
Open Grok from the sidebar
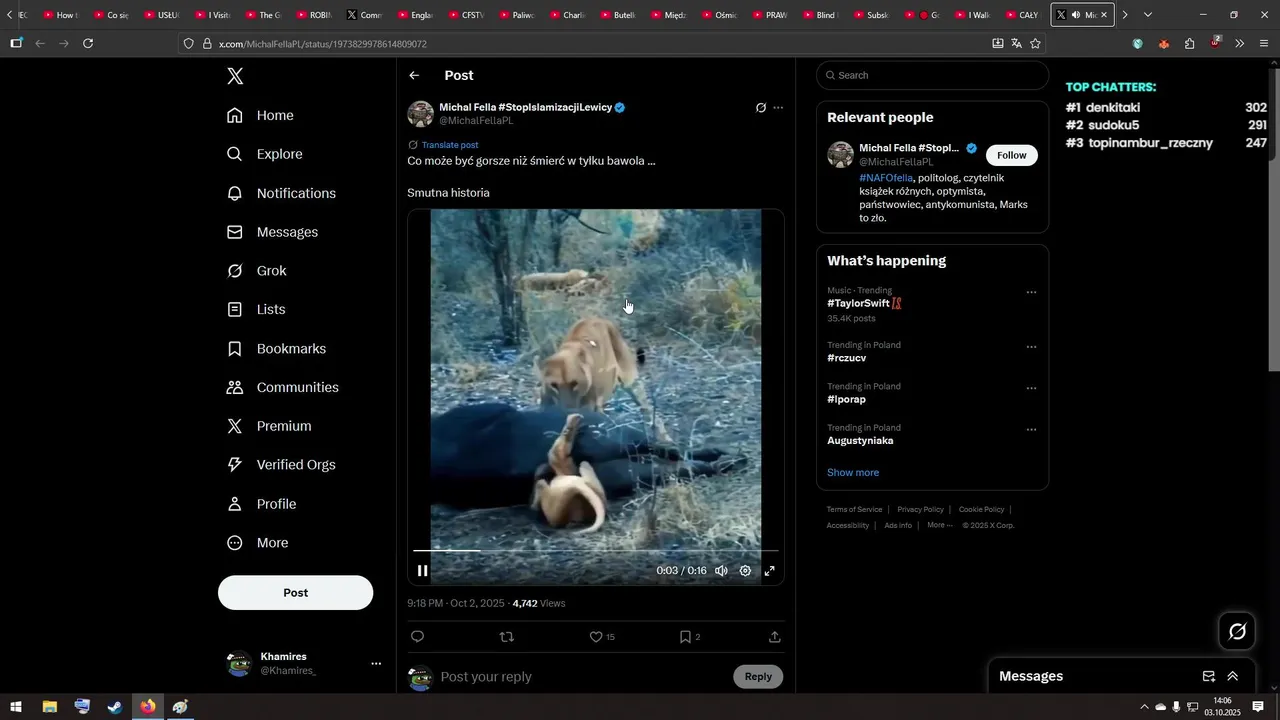[x=257, y=271]
